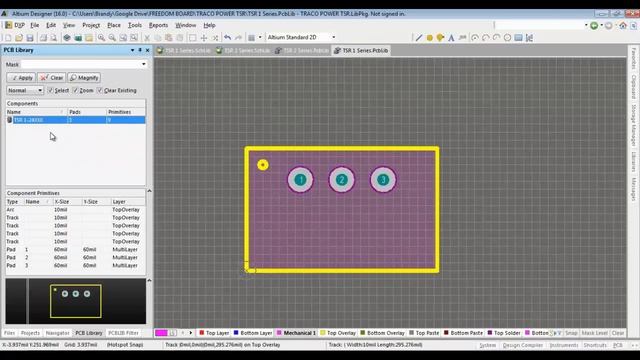Click the Paste icon in toolbar
The width and height of the screenshot is (640, 360).
point(168,38)
